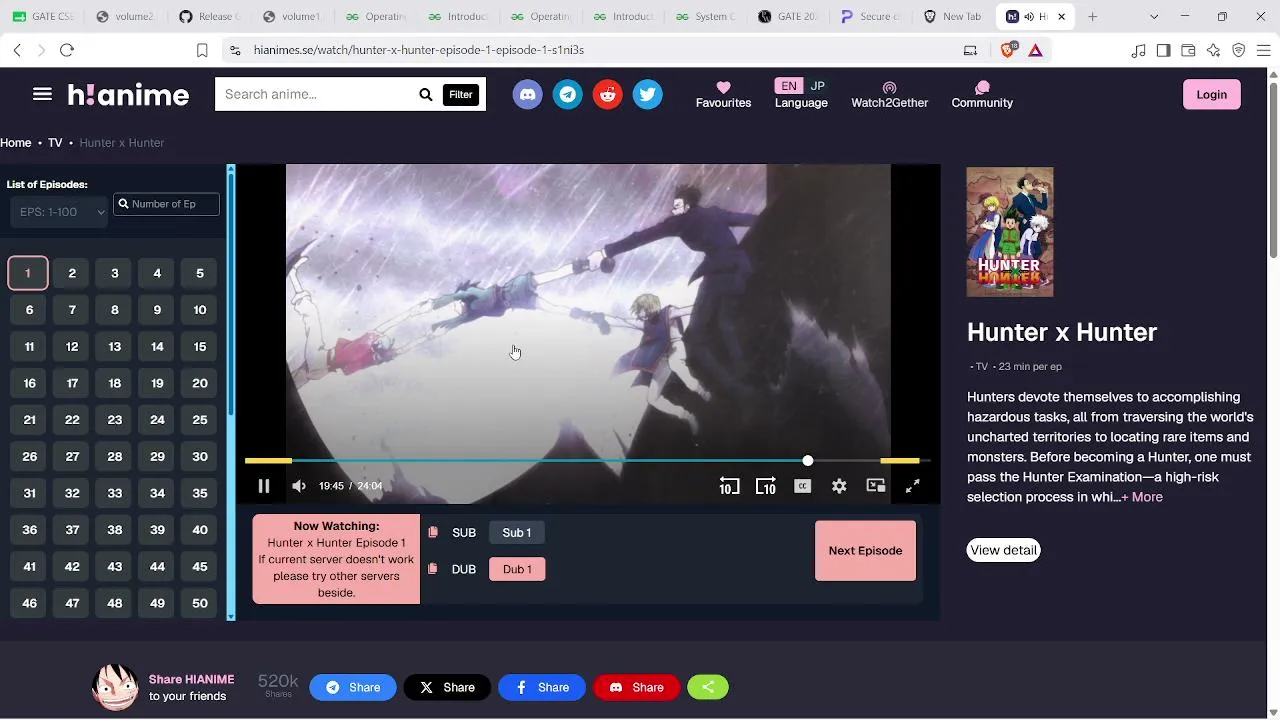Switch title language to JP

point(818,86)
